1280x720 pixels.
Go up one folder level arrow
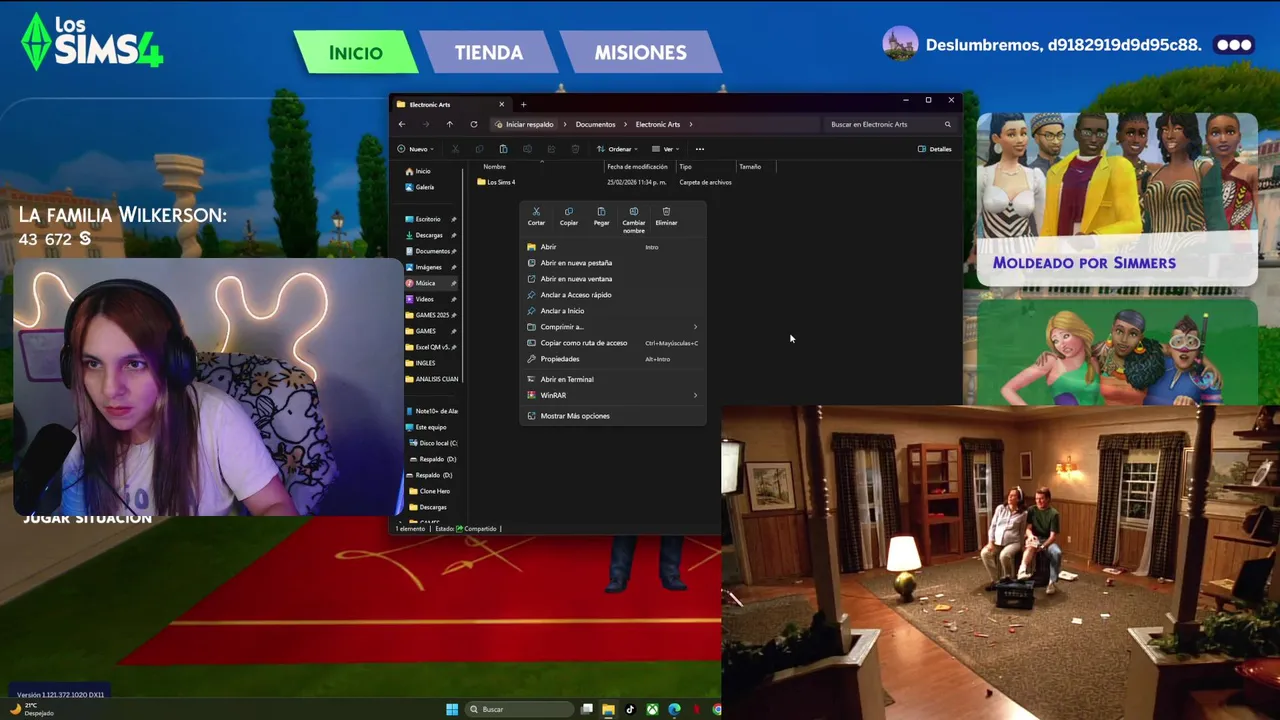(x=449, y=124)
